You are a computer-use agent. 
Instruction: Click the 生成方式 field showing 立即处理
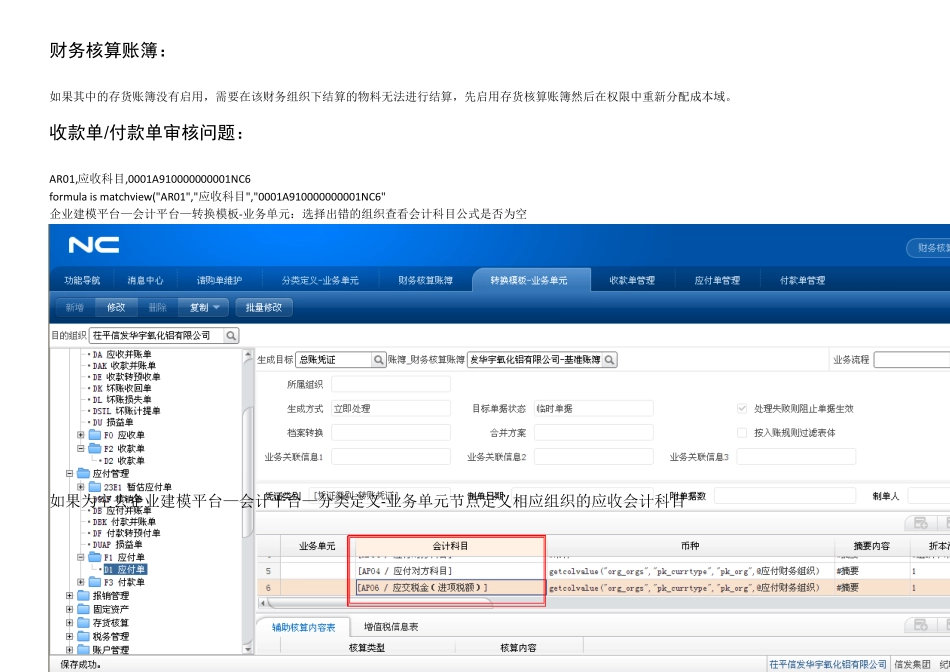click(391, 408)
